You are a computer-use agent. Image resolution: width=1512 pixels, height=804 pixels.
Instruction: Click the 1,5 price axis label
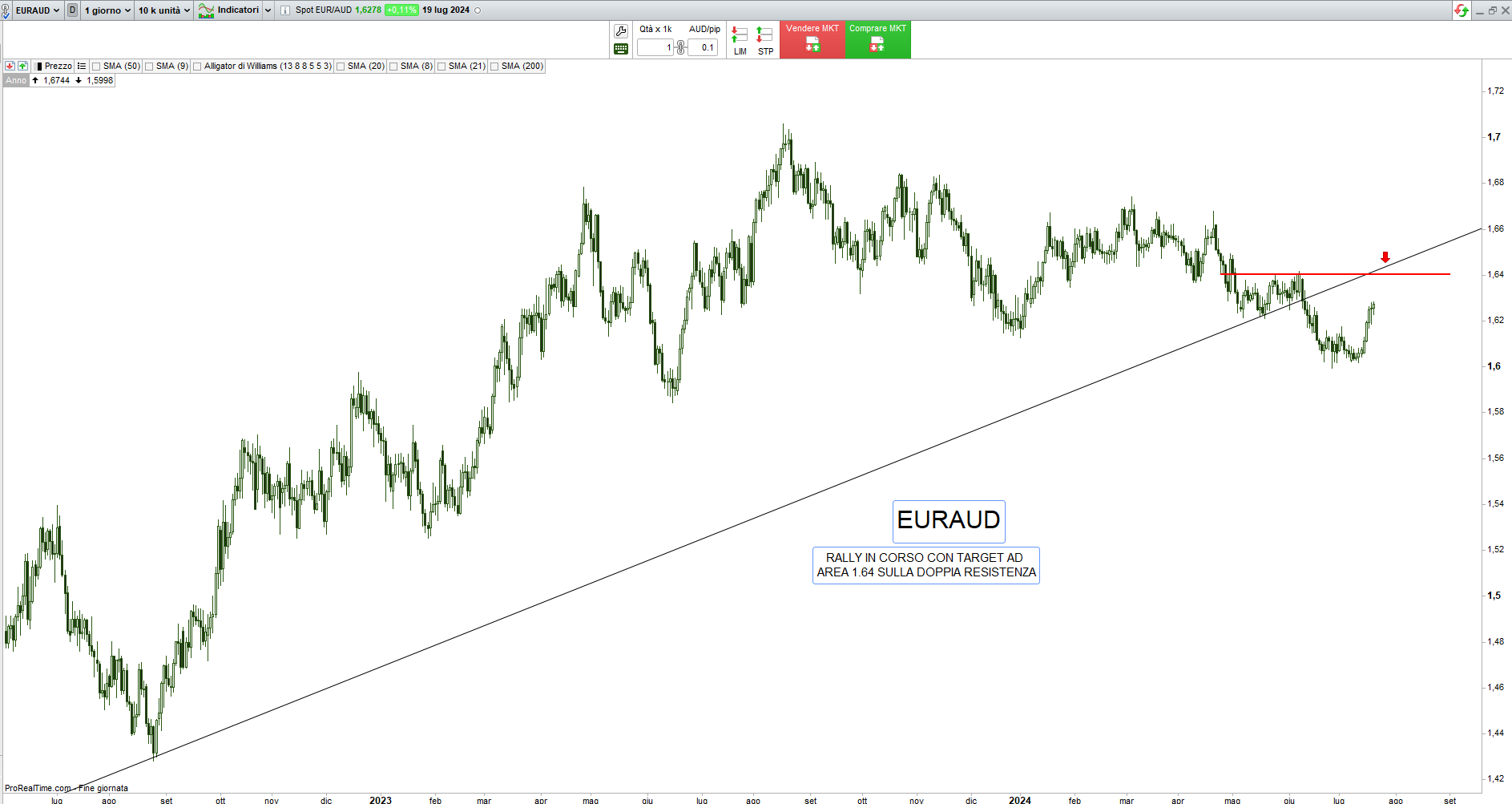(1494, 596)
